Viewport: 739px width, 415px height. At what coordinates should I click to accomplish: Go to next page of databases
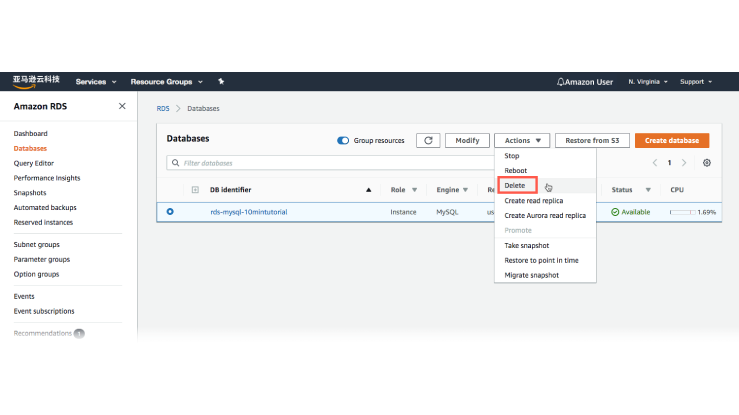point(684,162)
